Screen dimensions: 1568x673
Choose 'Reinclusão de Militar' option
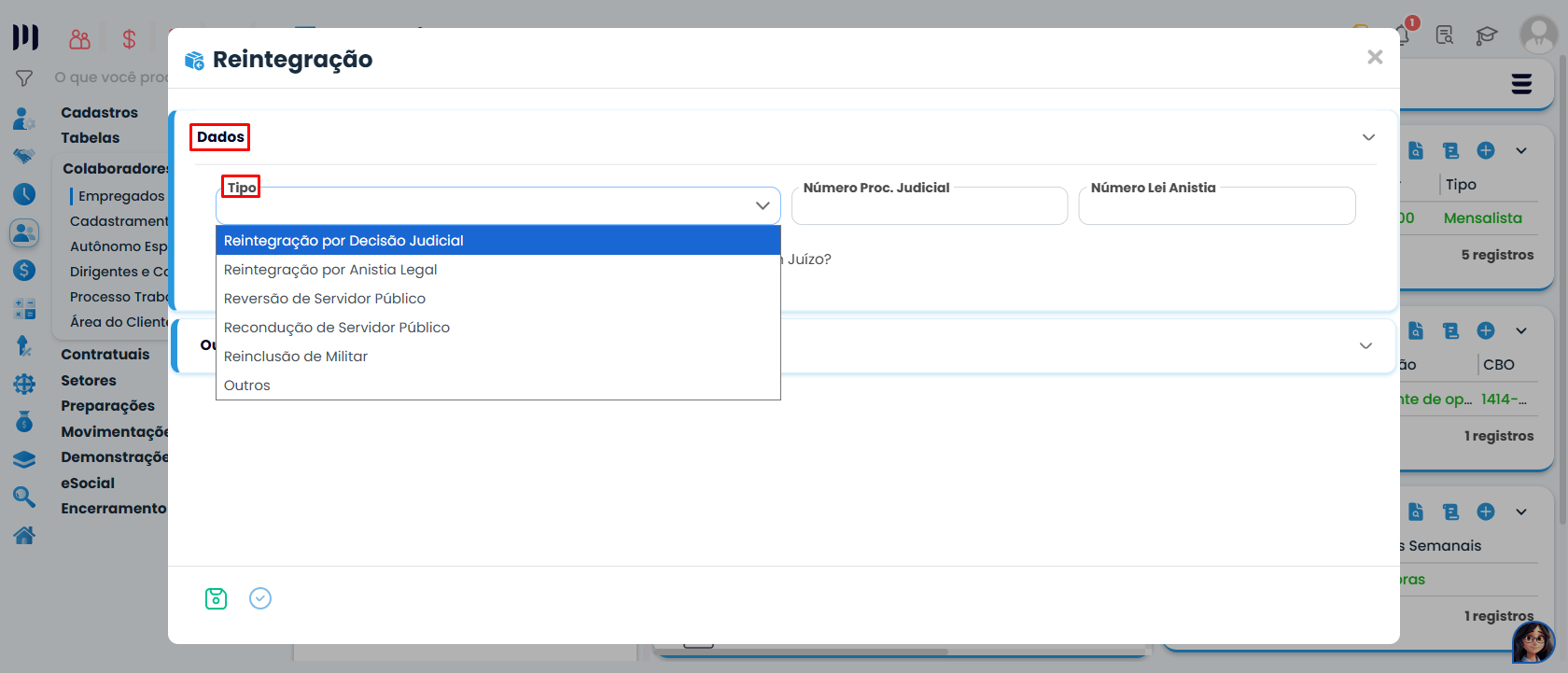[x=498, y=357]
